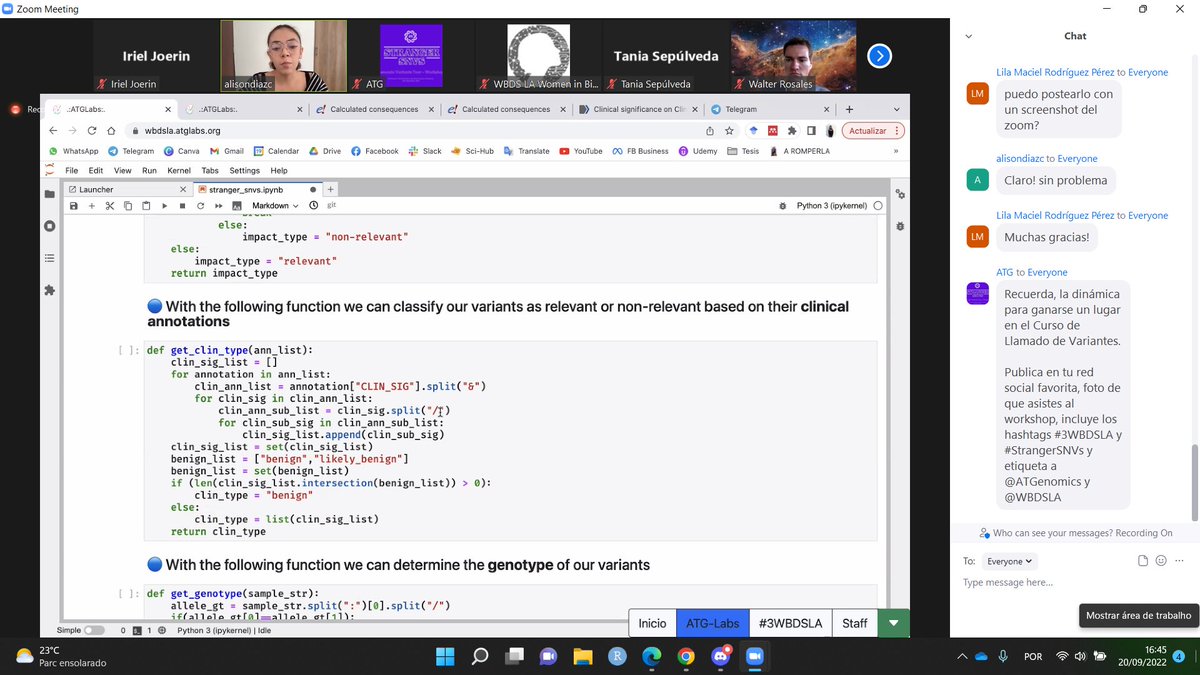Open File Explorer from the taskbar
The image size is (1200, 675).
[x=582, y=657]
